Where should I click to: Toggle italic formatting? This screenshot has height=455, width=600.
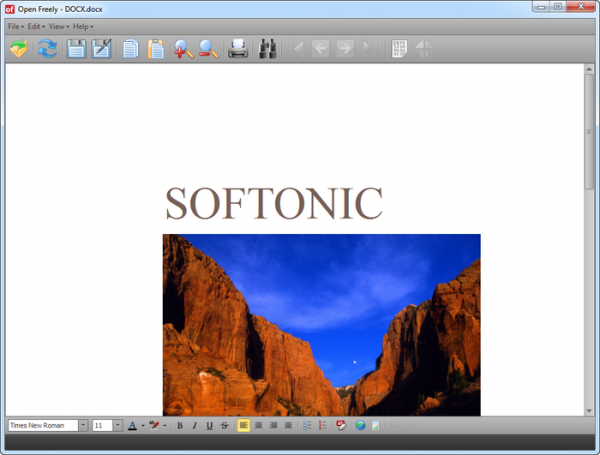click(194, 426)
